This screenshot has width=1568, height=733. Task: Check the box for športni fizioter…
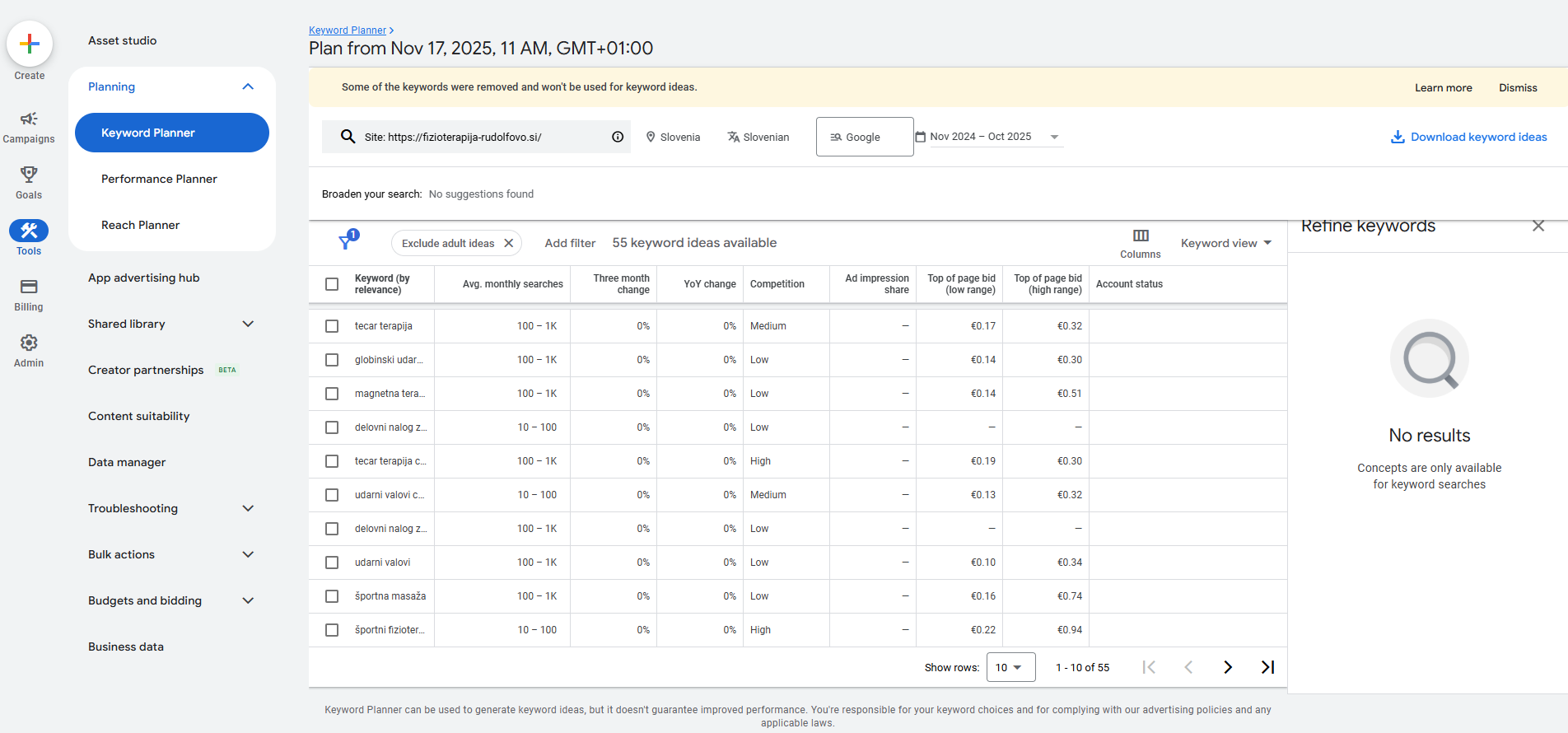coord(332,630)
